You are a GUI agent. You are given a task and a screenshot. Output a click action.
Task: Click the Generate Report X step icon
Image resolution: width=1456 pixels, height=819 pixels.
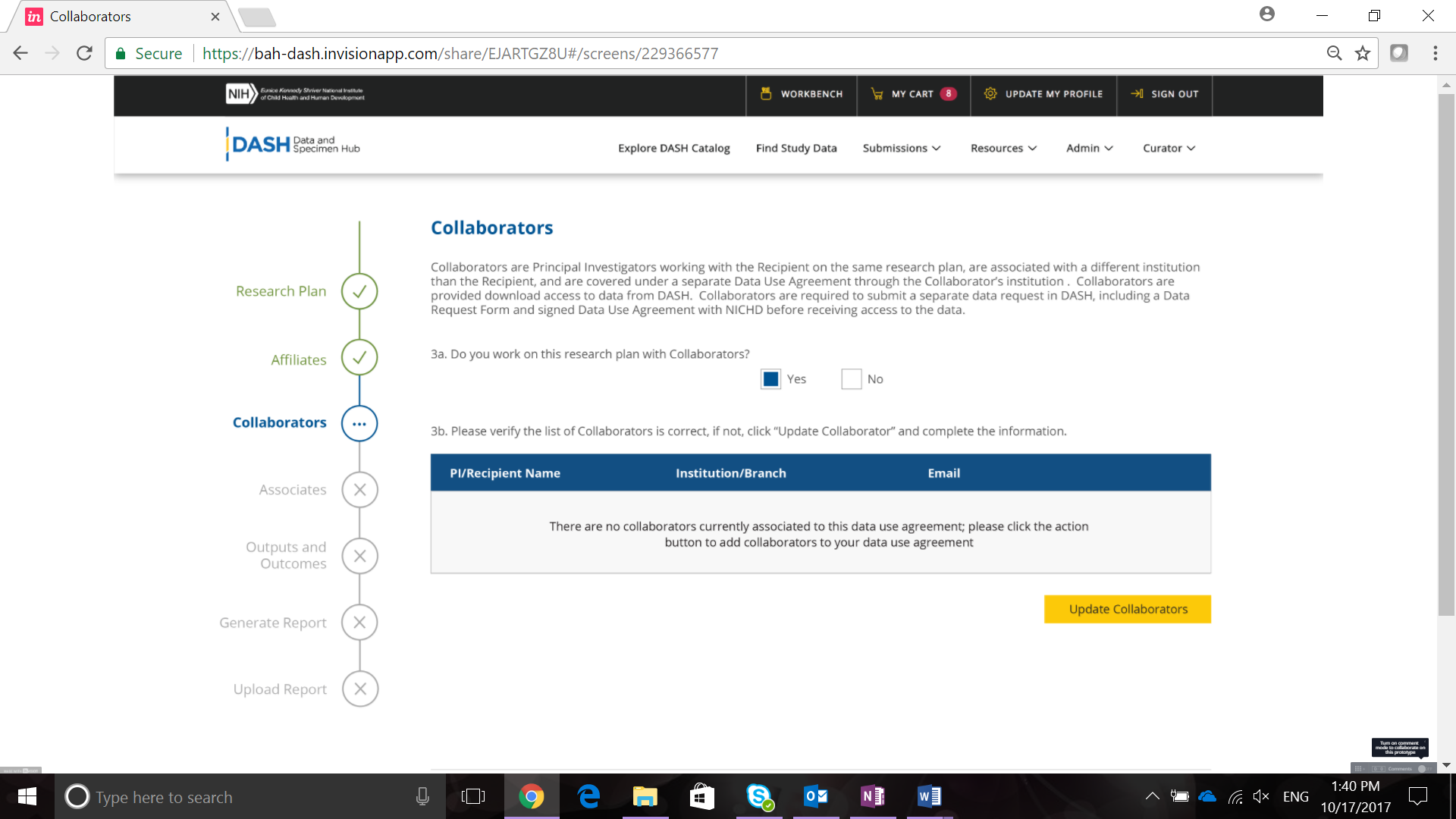click(x=359, y=623)
